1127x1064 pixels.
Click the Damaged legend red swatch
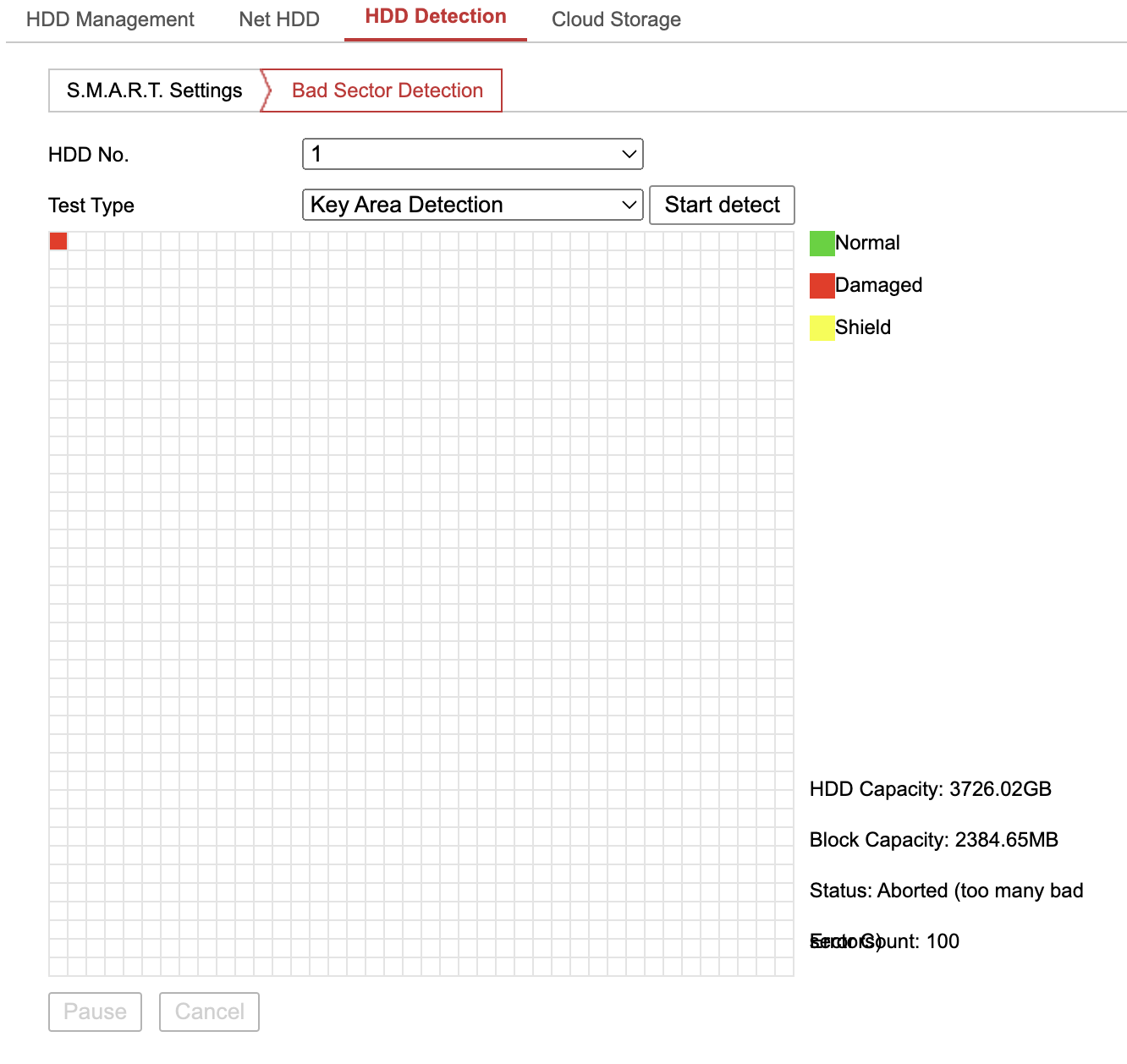point(821,285)
